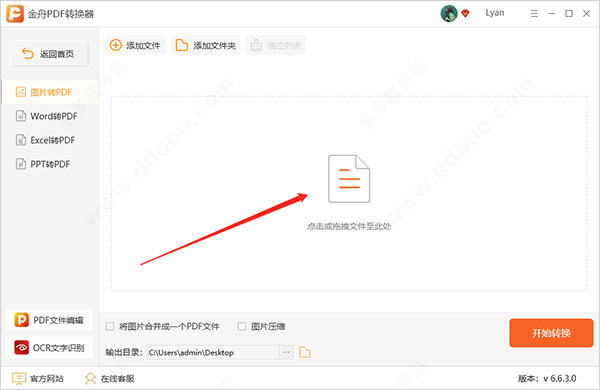Go back using the return home button
This screenshot has width=600, height=390.
pos(49,54)
